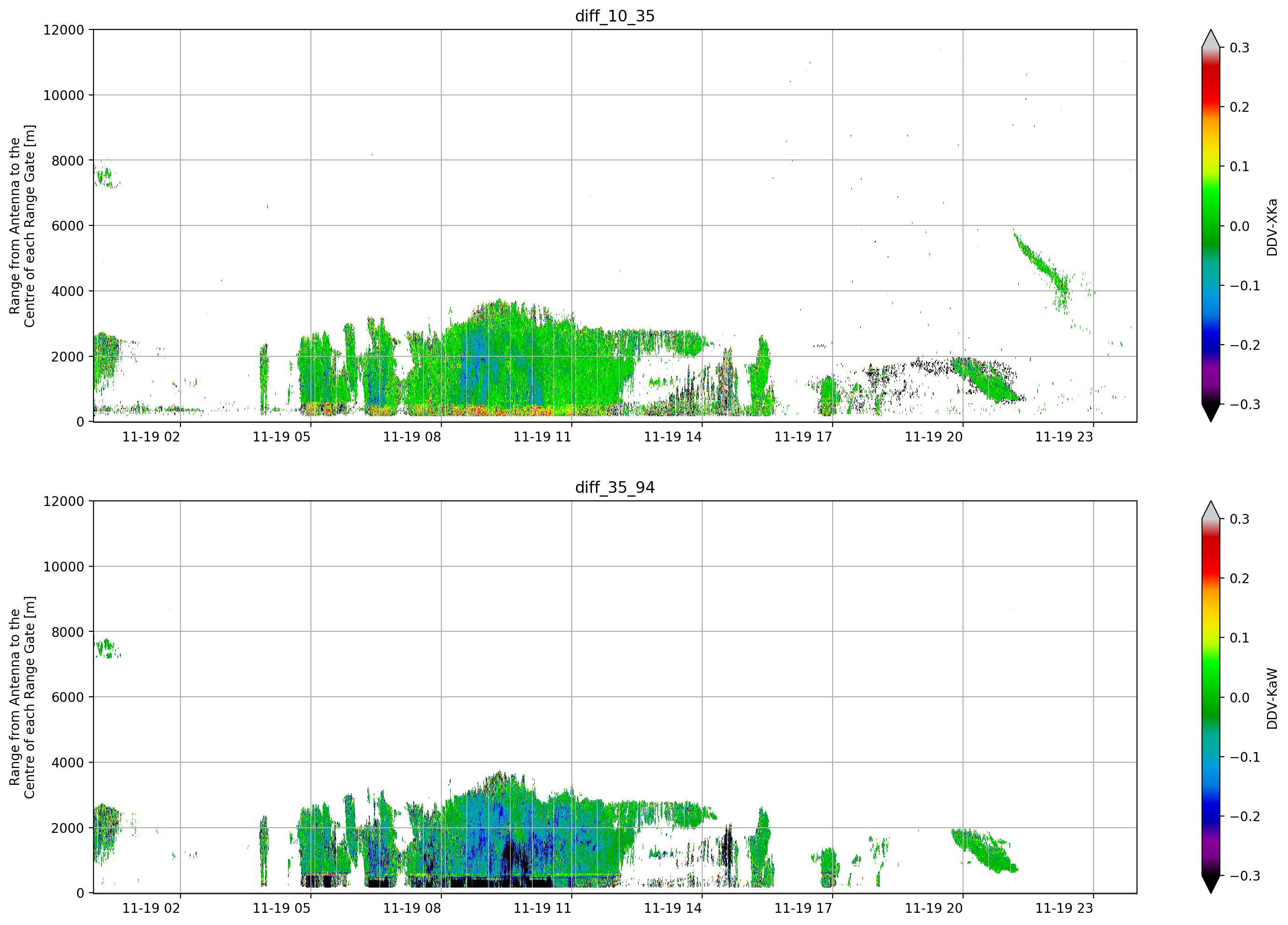Screen dimensions: 1288x925
Task: Click the −0.3 tick on DDV-XKa colorbar
Action: (x=1245, y=405)
